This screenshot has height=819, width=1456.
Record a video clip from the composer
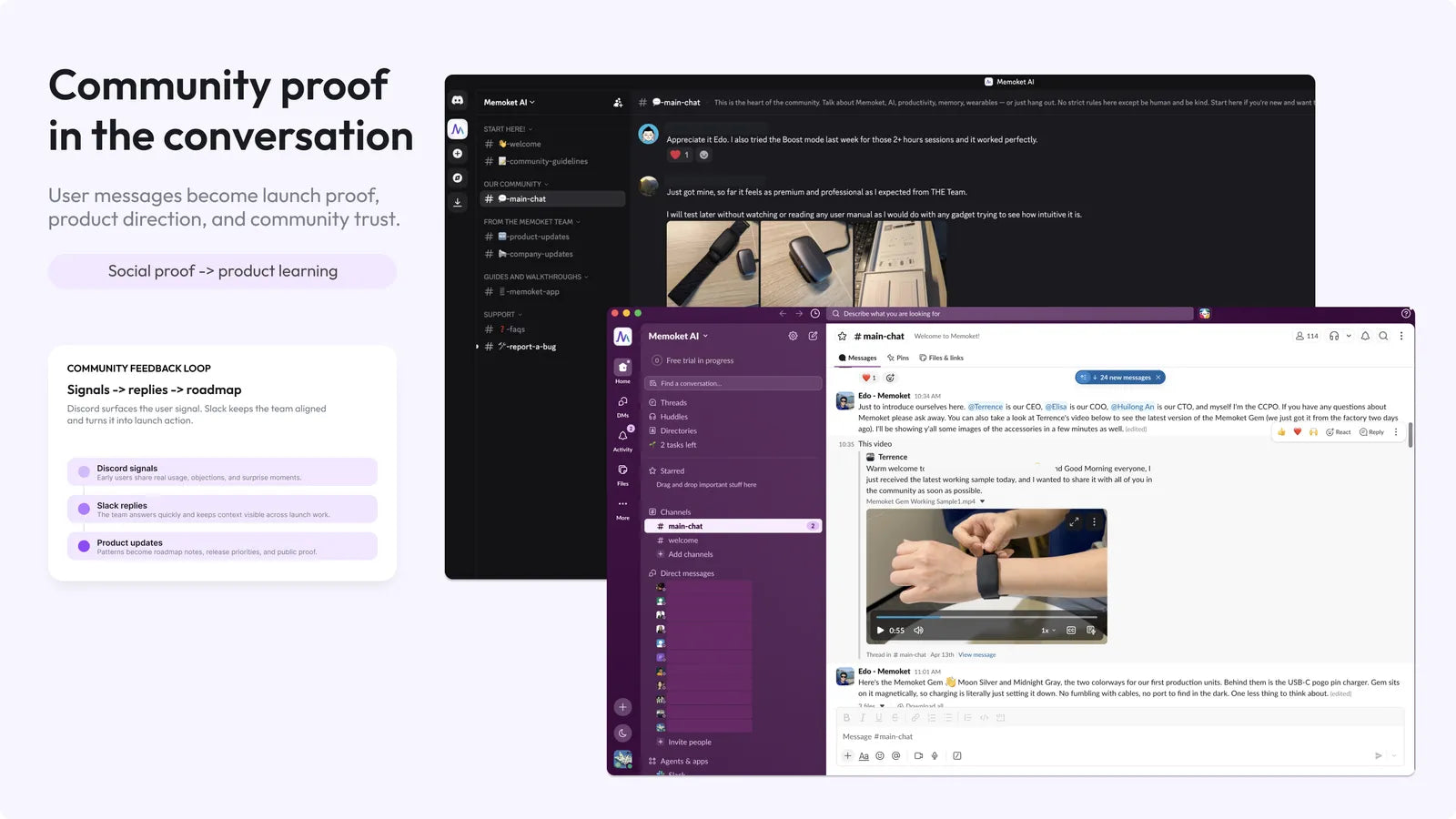(918, 755)
